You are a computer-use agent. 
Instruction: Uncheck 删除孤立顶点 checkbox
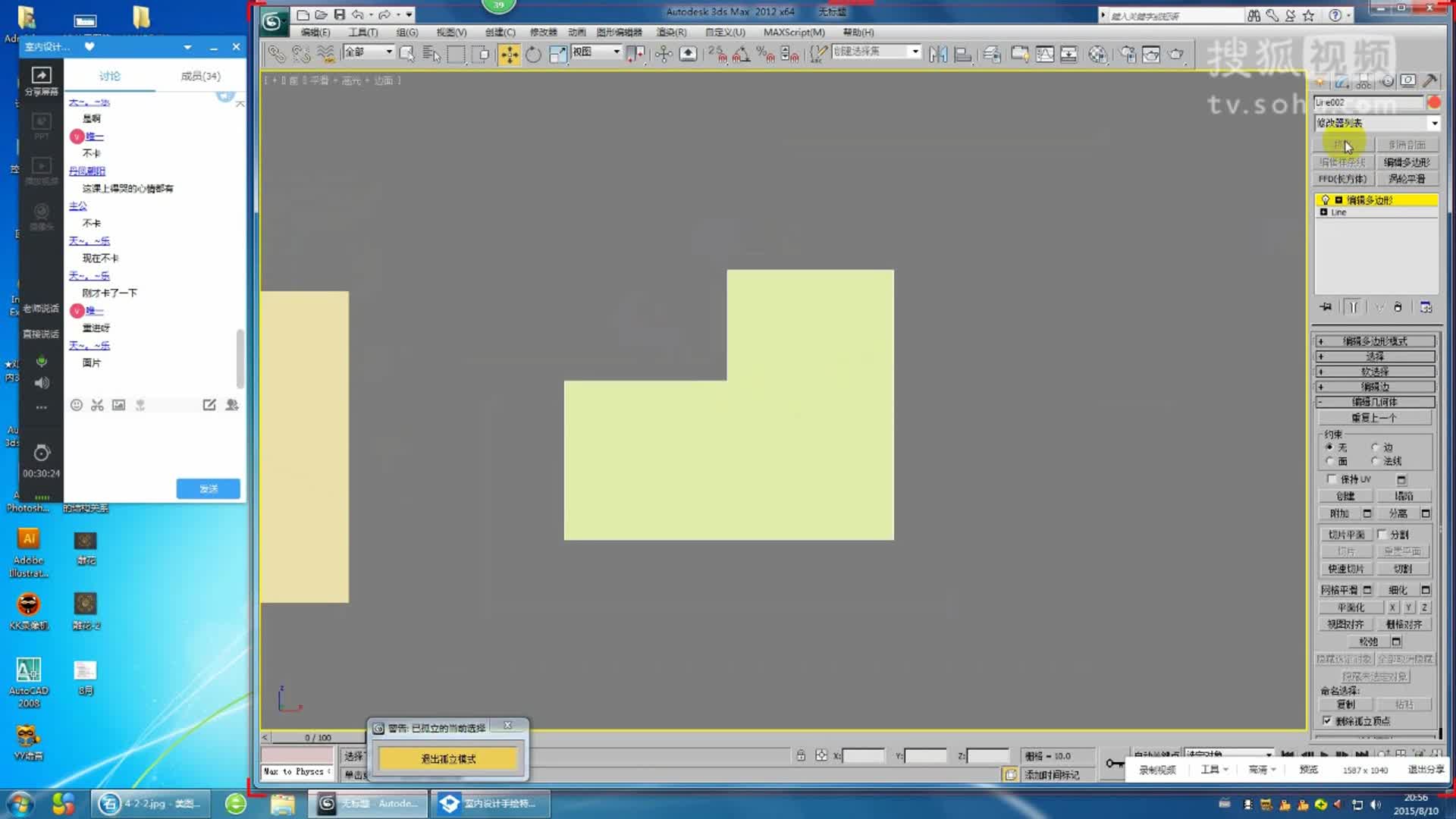coord(1327,720)
